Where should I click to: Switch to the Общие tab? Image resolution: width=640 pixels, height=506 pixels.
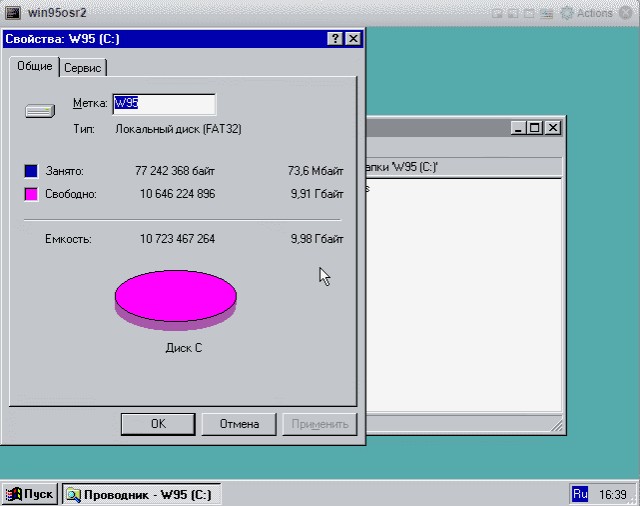coord(35,67)
